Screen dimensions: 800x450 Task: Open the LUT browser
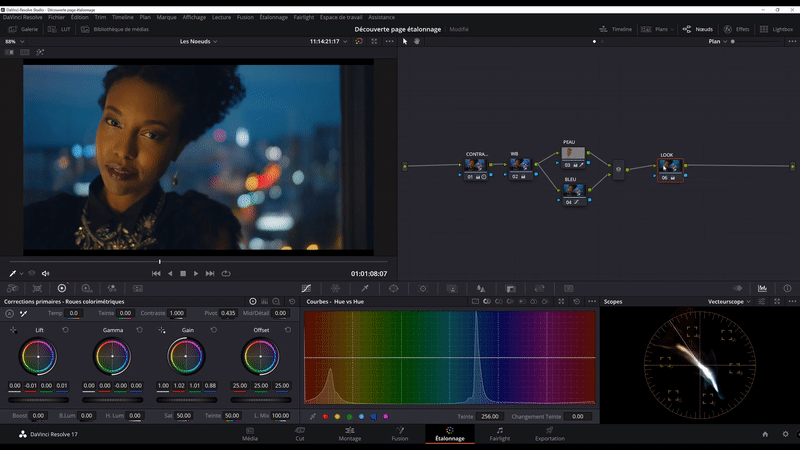[60, 30]
